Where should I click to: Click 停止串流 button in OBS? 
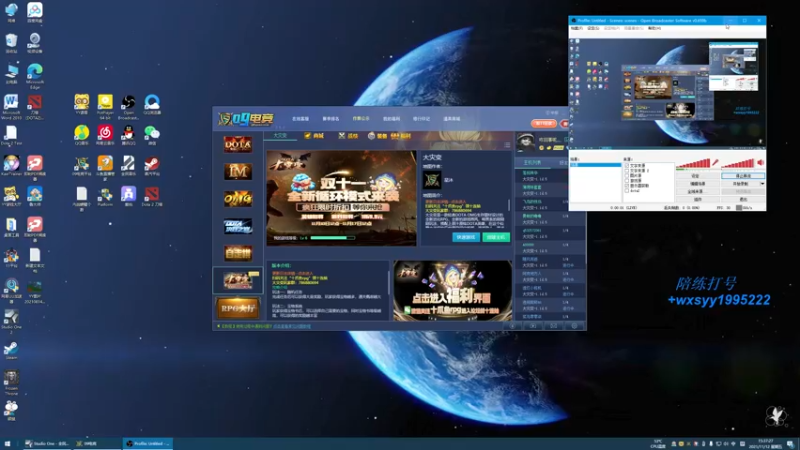(x=743, y=176)
